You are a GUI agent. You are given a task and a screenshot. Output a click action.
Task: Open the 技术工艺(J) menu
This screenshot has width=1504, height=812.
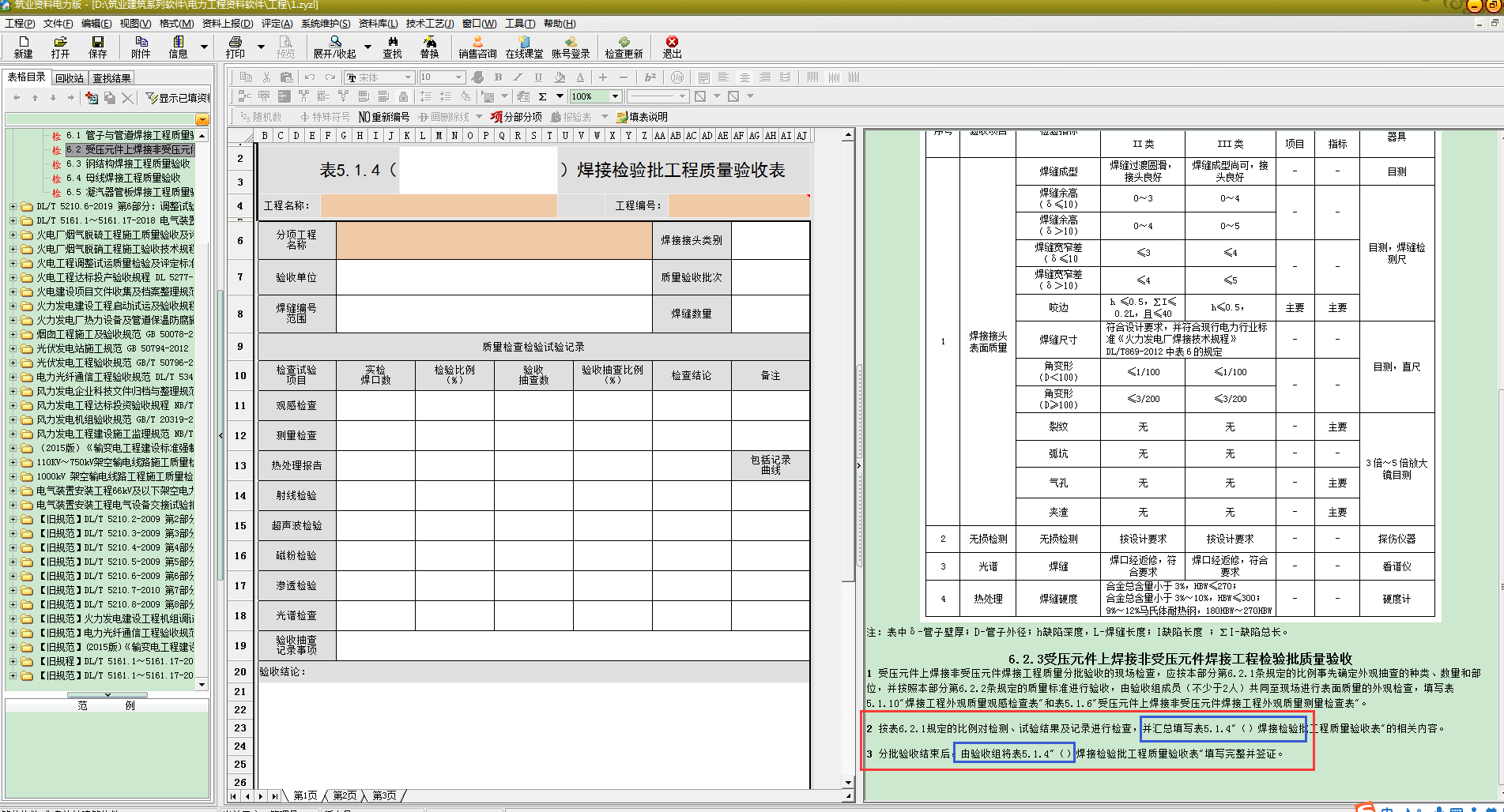(x=429, y=24)
